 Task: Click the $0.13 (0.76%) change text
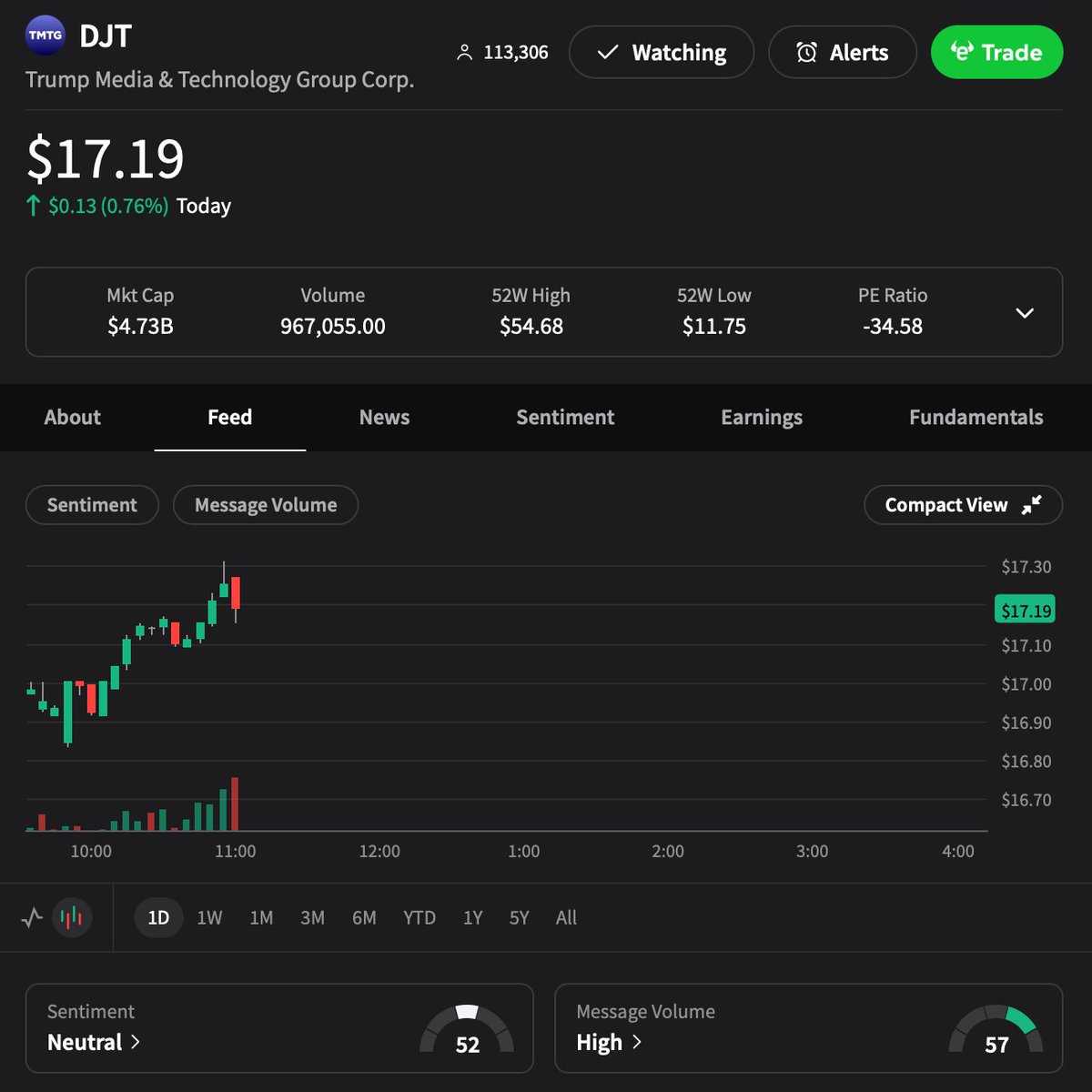[x=108, y=206]
